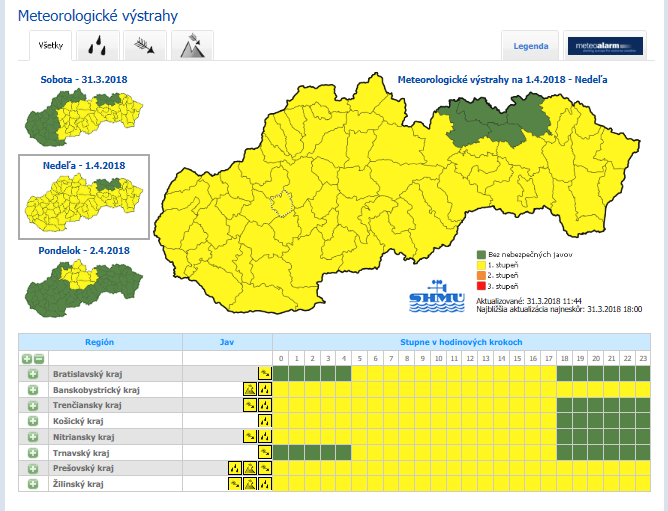Open the mountain warnings tab
The image size is (668, 511).
point(191,46)
